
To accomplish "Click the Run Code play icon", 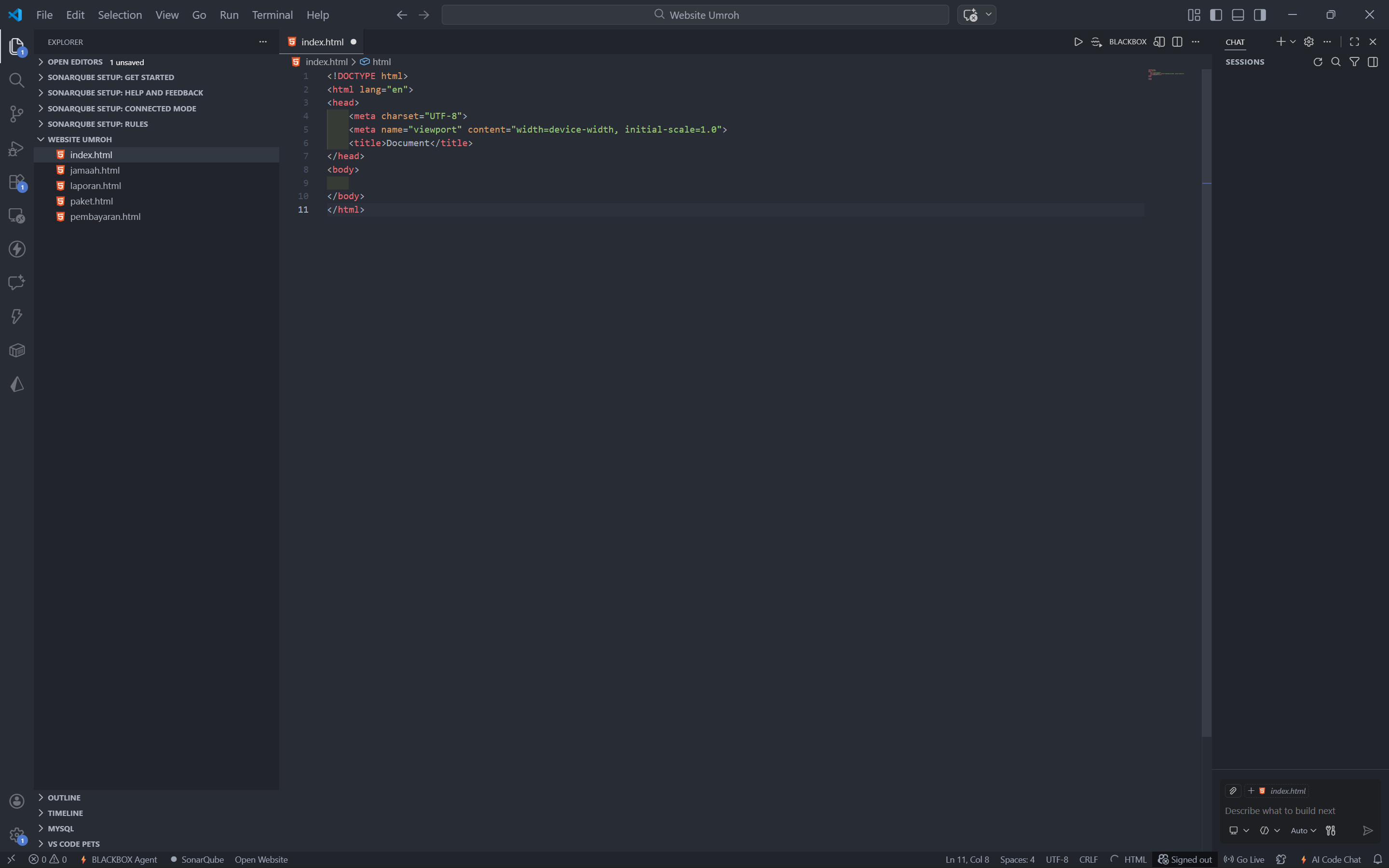I will pos(1078,42).
